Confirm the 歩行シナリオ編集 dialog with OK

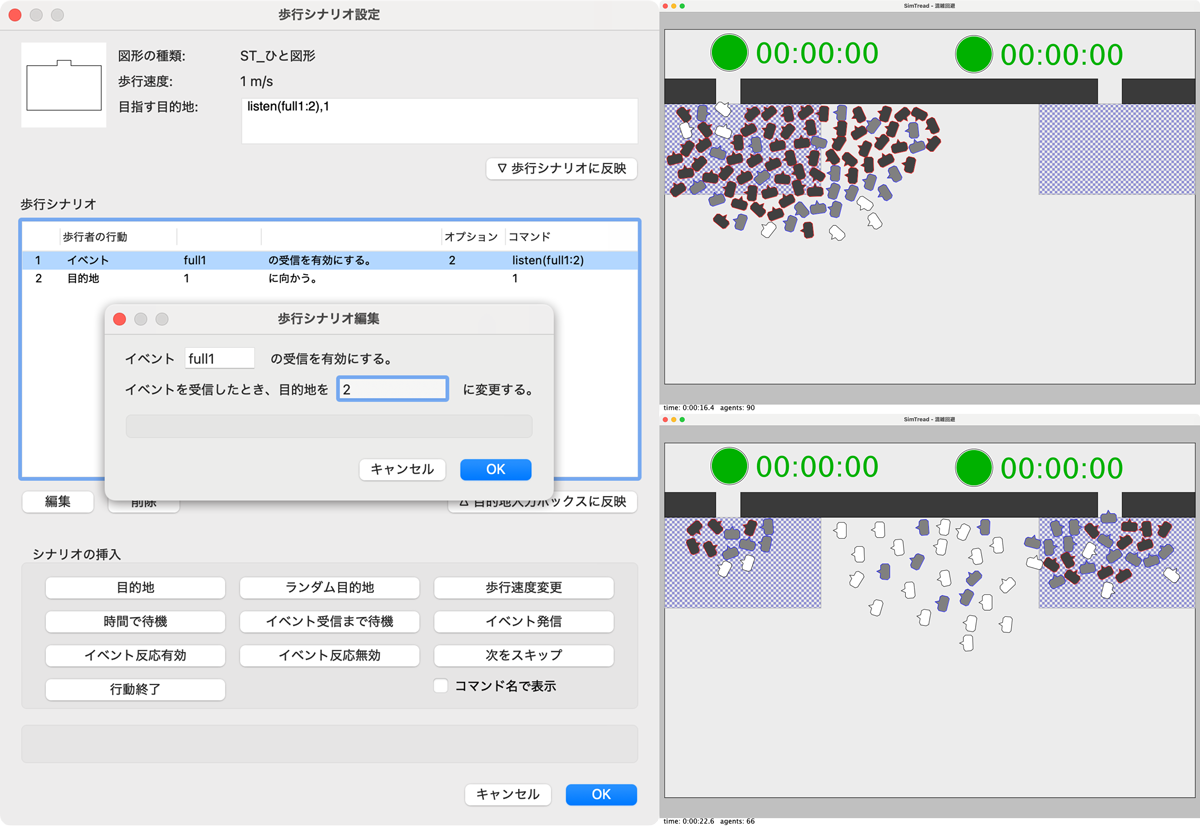click(495, 469)
